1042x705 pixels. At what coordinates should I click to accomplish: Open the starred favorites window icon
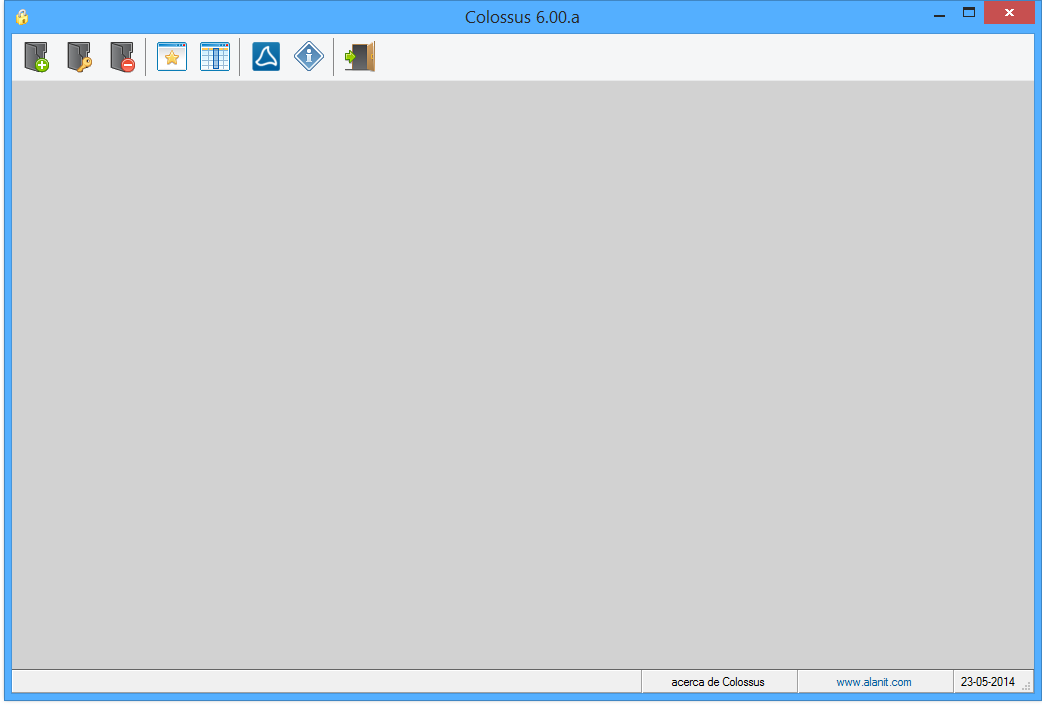172,57
